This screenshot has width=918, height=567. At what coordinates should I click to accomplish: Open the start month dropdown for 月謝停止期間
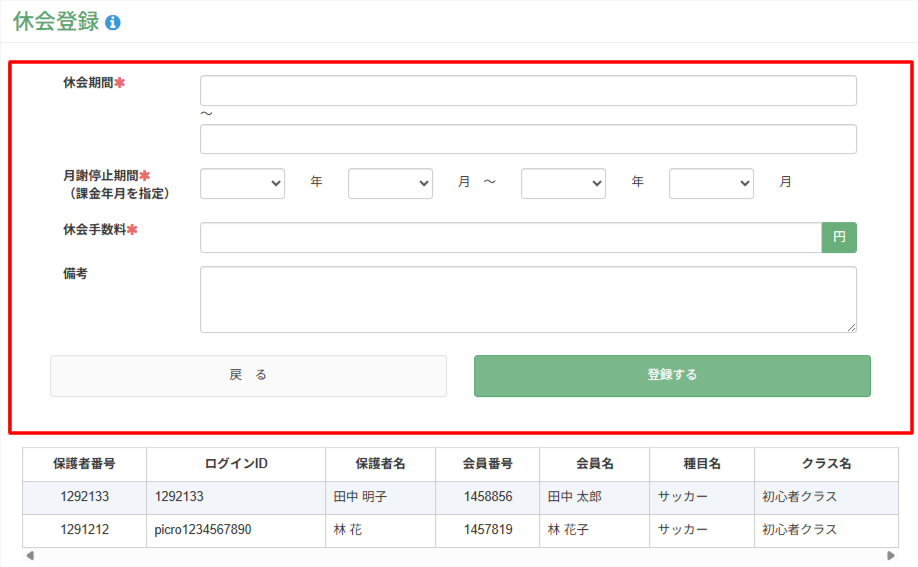391,183
